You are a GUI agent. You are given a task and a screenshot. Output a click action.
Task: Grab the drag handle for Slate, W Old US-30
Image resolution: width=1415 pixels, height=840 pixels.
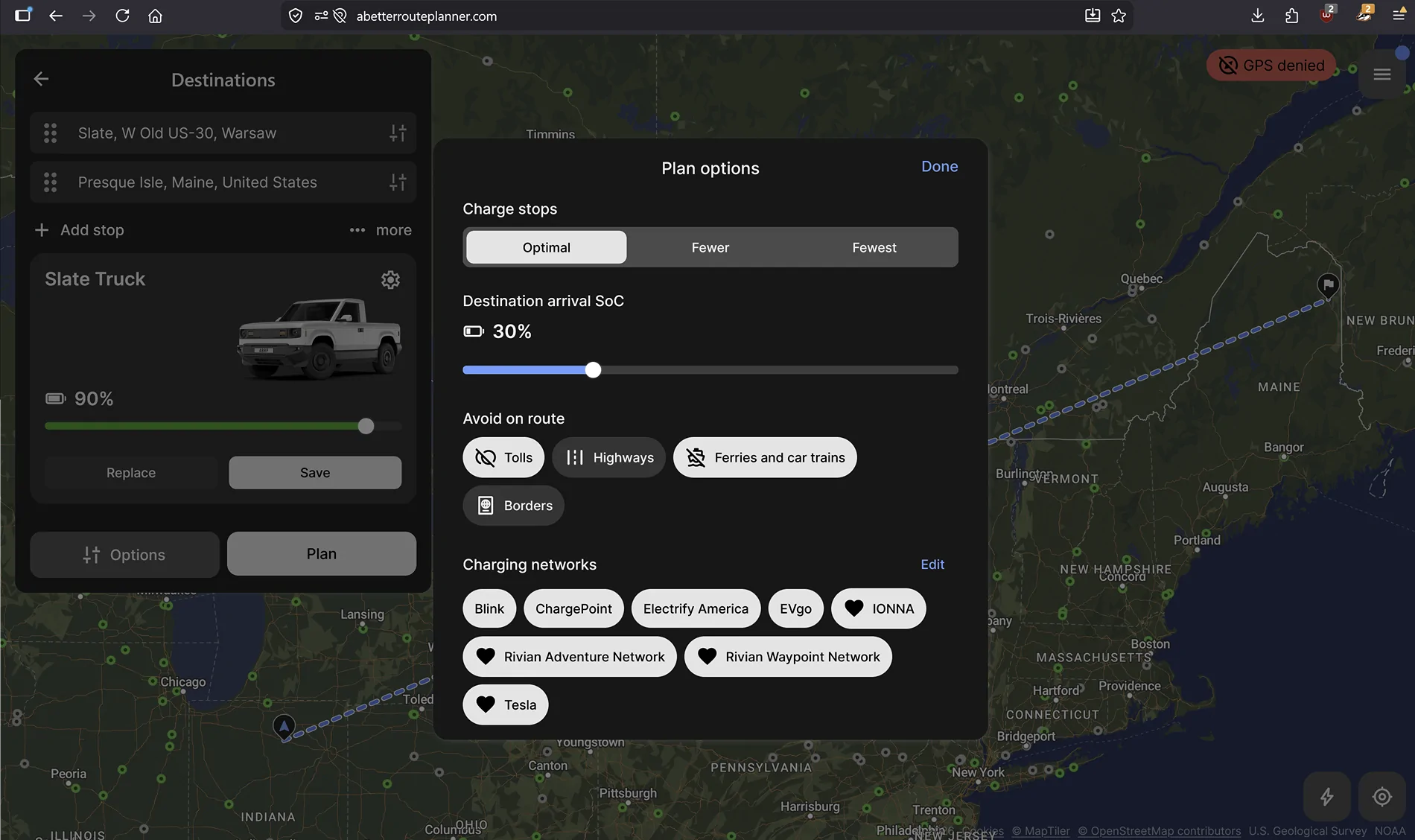(x=50, y=133)
